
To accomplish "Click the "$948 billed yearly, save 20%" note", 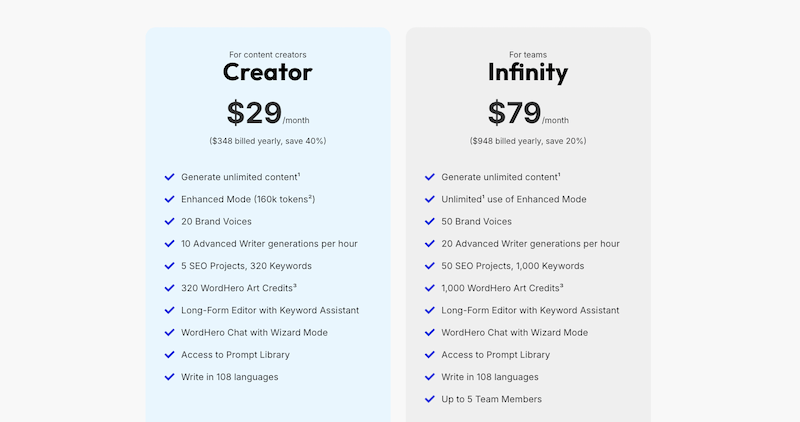I will 528,141.
